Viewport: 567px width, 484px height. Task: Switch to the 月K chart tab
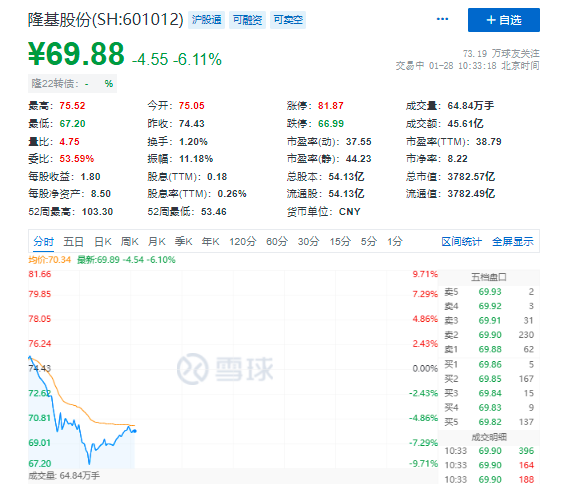[x=157, y=241]
